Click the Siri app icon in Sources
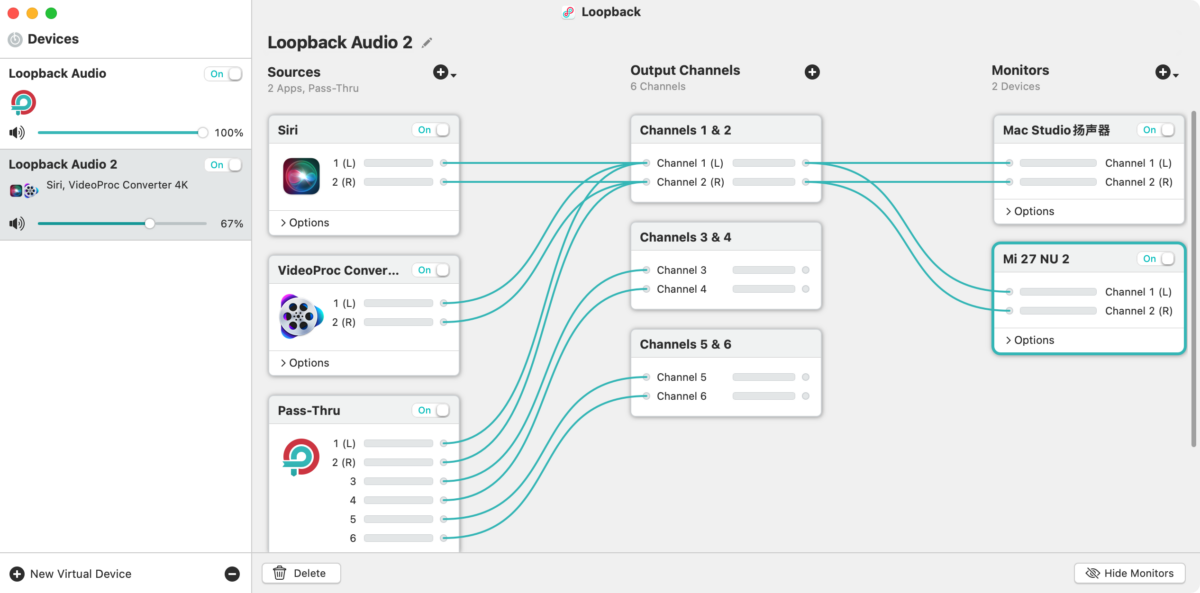 point(301,176)
